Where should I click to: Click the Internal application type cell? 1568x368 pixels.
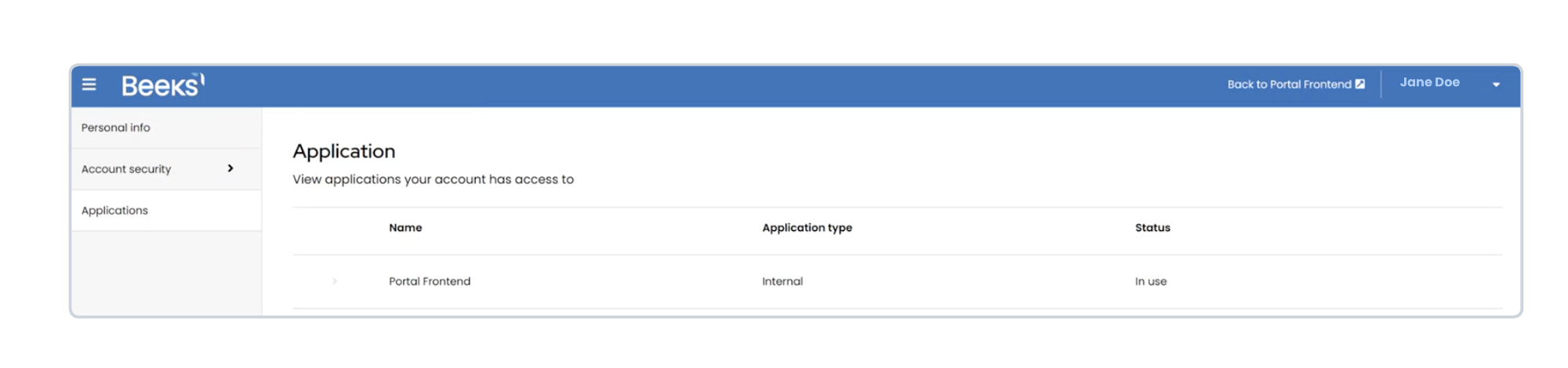pos(782,281)
